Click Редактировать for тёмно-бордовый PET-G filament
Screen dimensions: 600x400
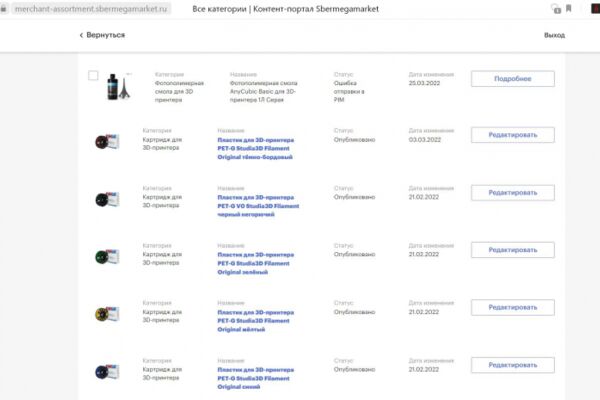tap(513, 135)
